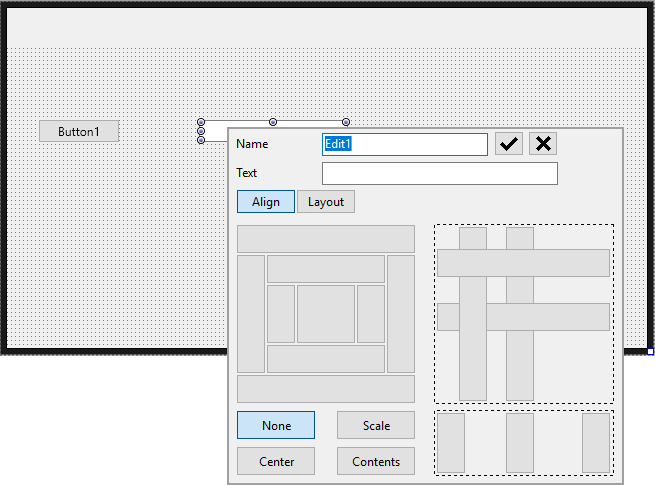Select the None alignment button

(276, 425)
